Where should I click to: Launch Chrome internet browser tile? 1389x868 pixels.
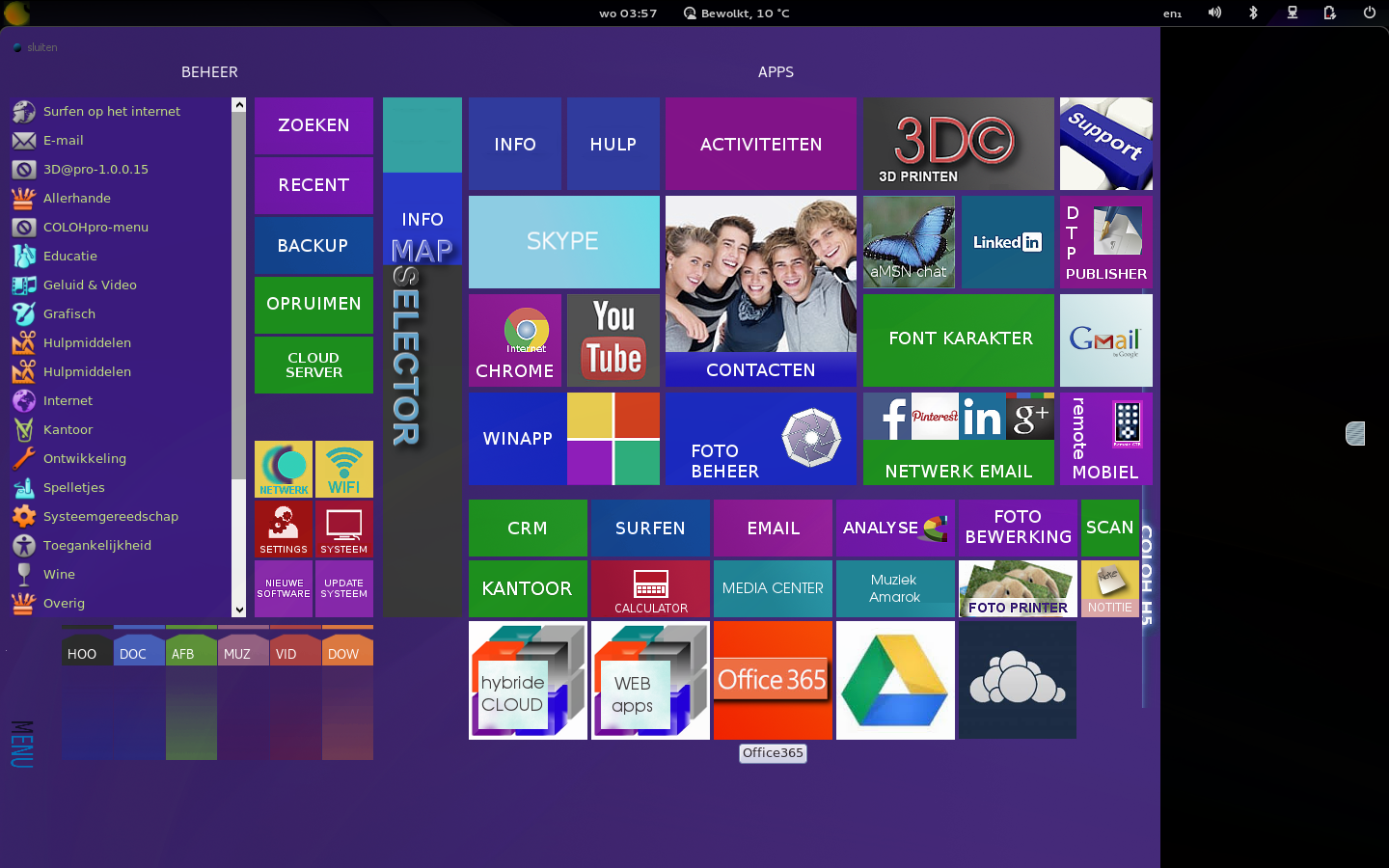point(515,340)
